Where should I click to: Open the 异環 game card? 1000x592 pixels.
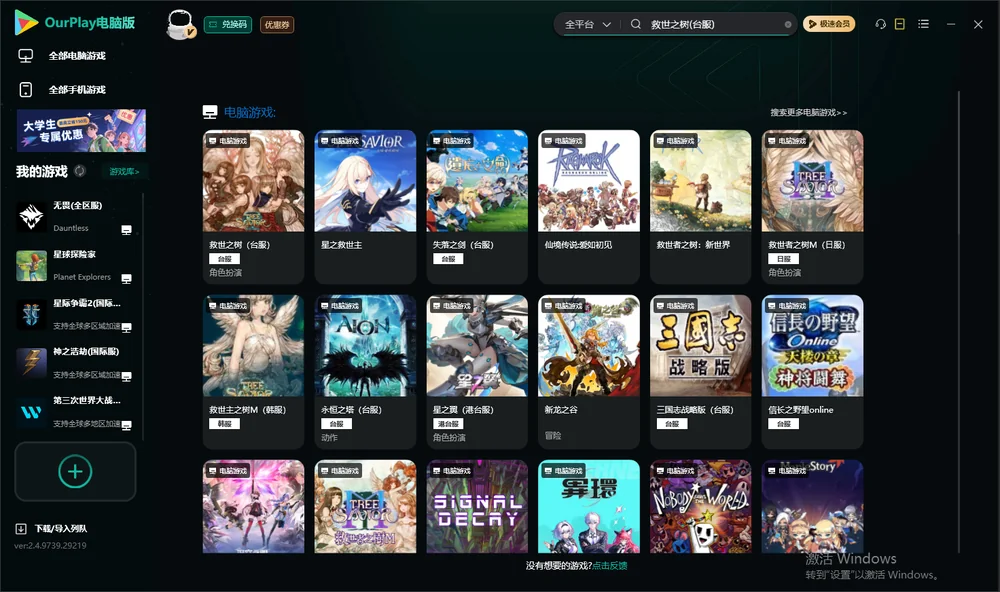tap(589, 507)
